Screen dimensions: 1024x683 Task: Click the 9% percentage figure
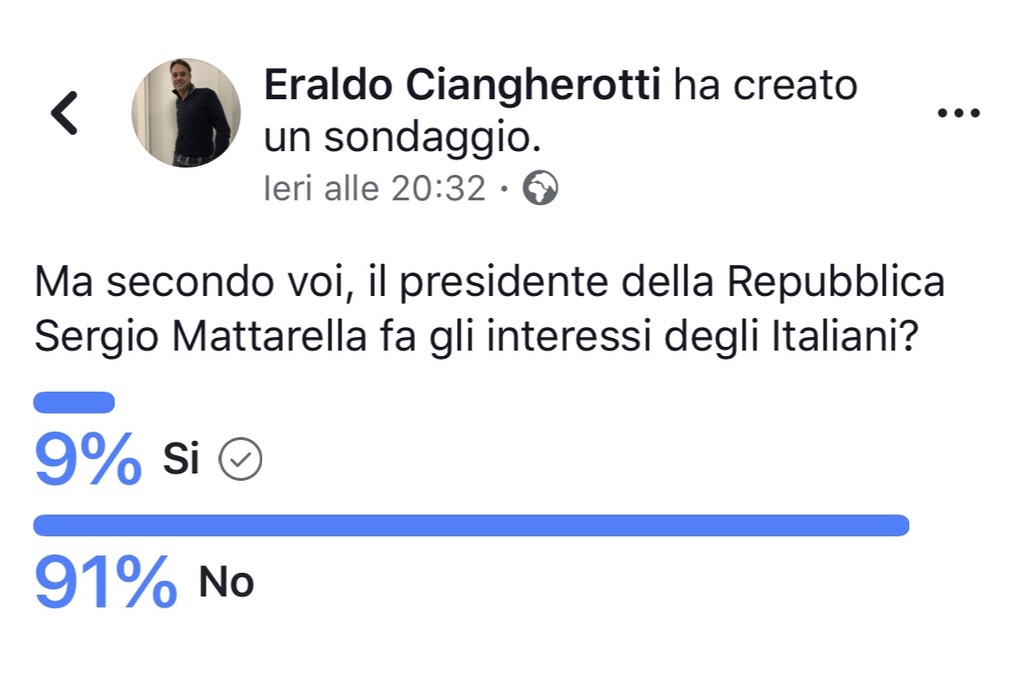88,461
